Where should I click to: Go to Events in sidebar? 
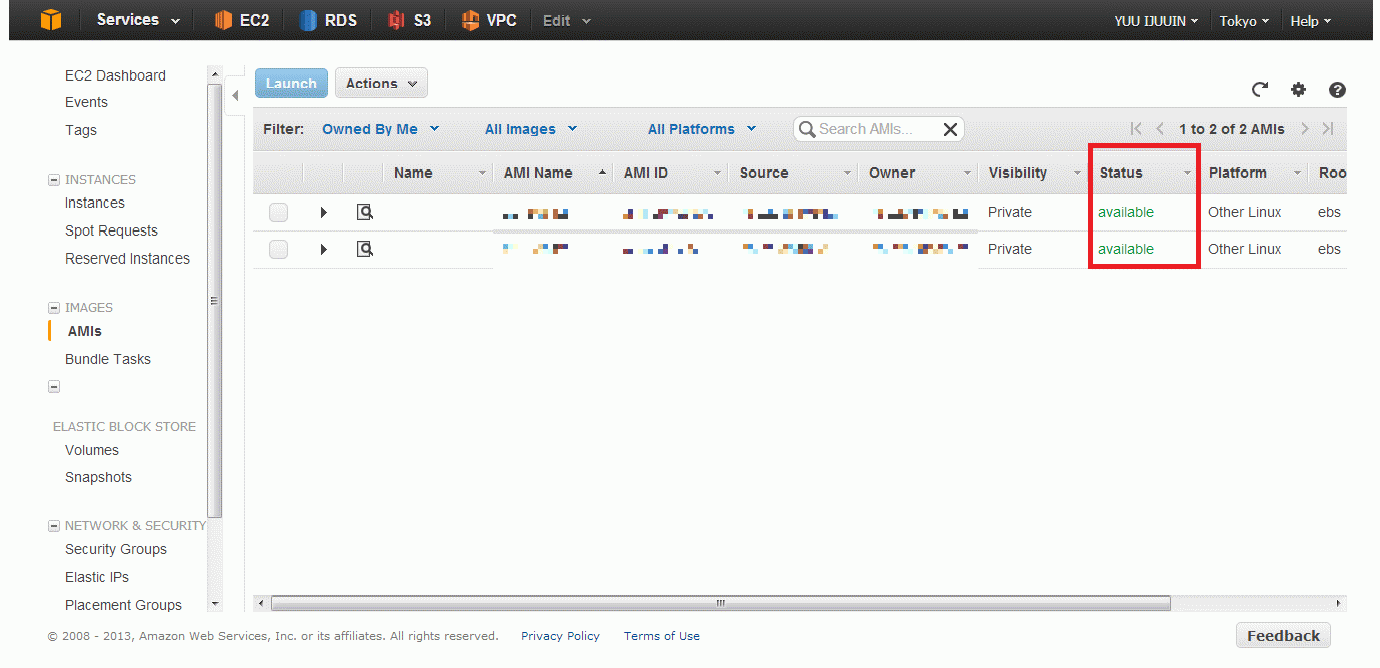pyautogui.click(x=86, y=102)
